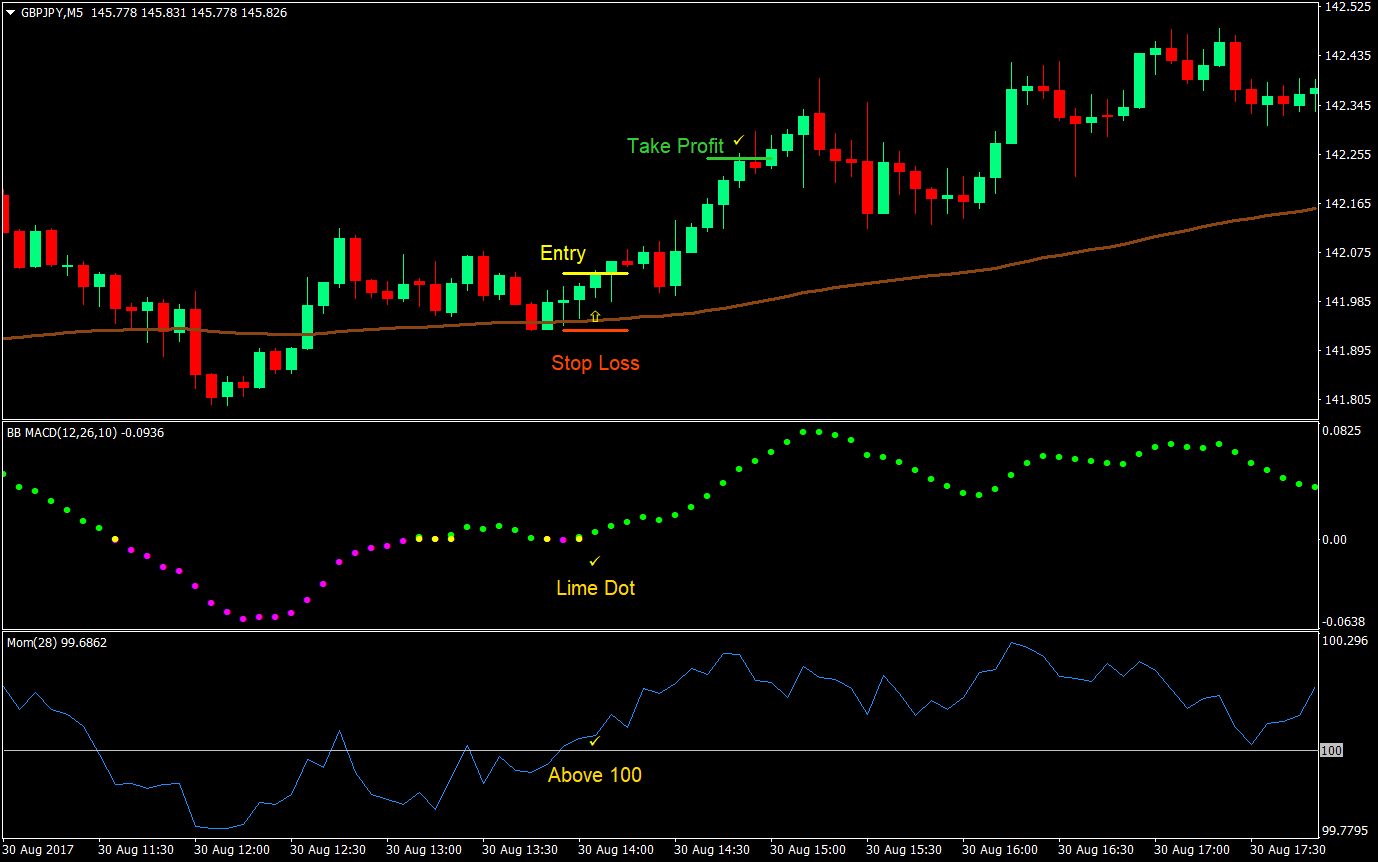Click the checkmark icon above Lime Dot label
Image resolution: width=1378 pixels, height=862 pixels.
pos(594,561)
